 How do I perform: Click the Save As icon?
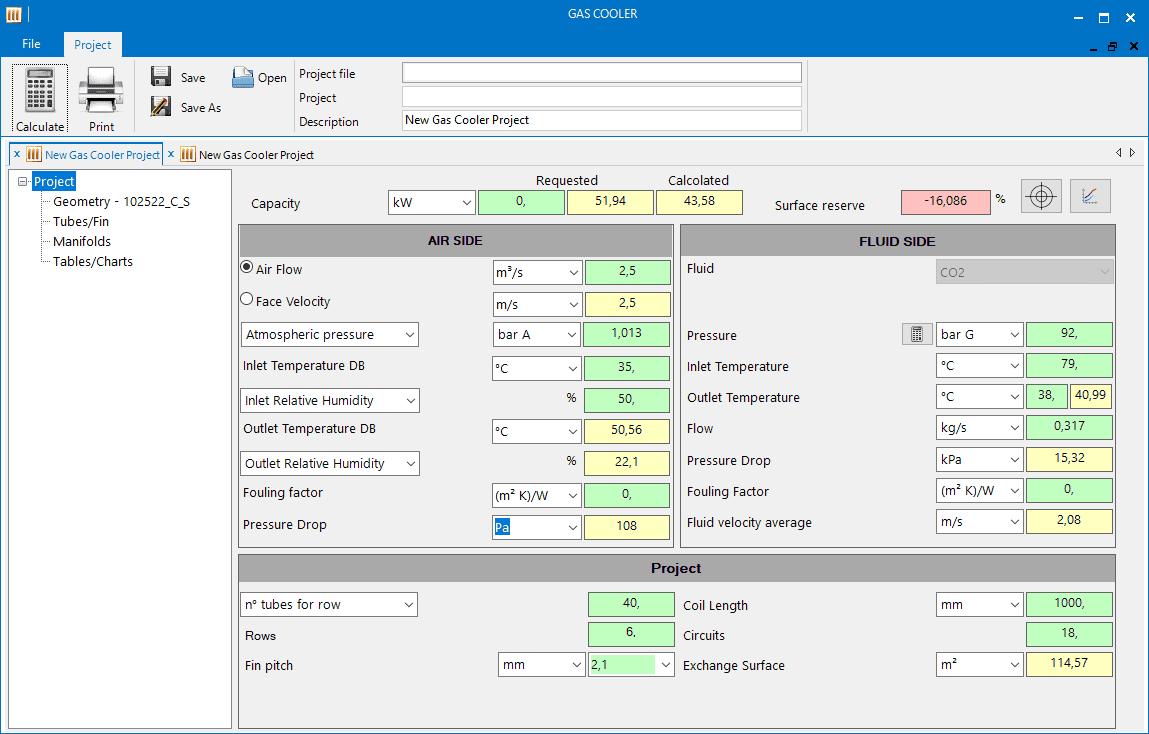160,106
